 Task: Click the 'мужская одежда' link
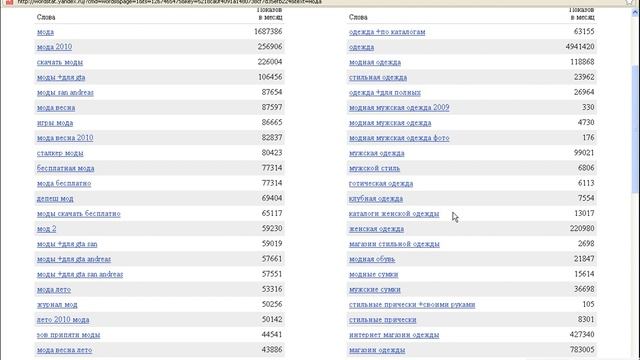[x=377, y=153]
